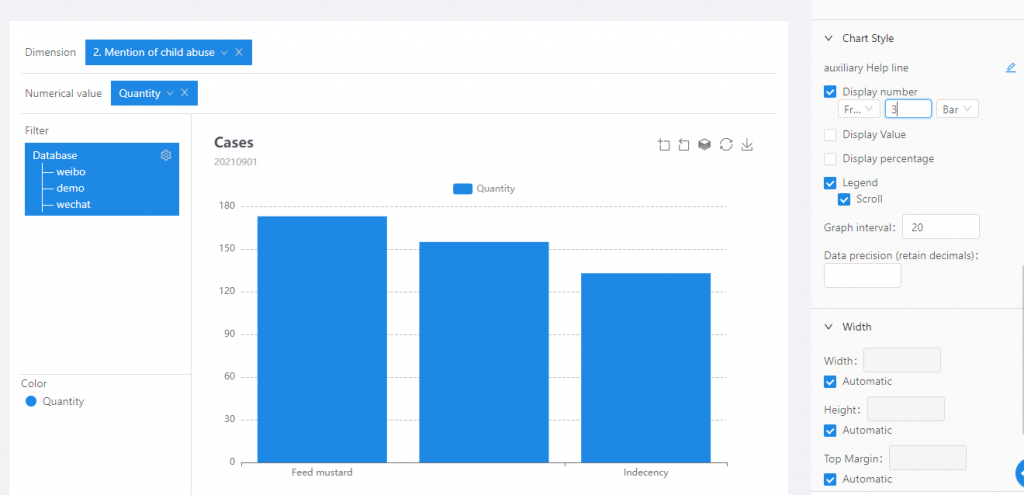Screen dimensions: 1024x495
Task: Open the Bar type dropdown
Action: pyautogui.click(x=957, y=109)
